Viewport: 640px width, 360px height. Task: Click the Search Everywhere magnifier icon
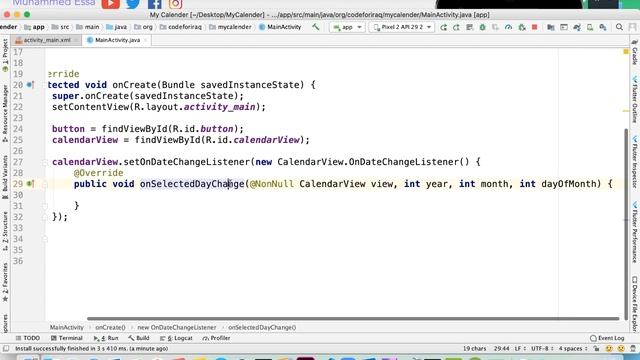click(619, 27)
